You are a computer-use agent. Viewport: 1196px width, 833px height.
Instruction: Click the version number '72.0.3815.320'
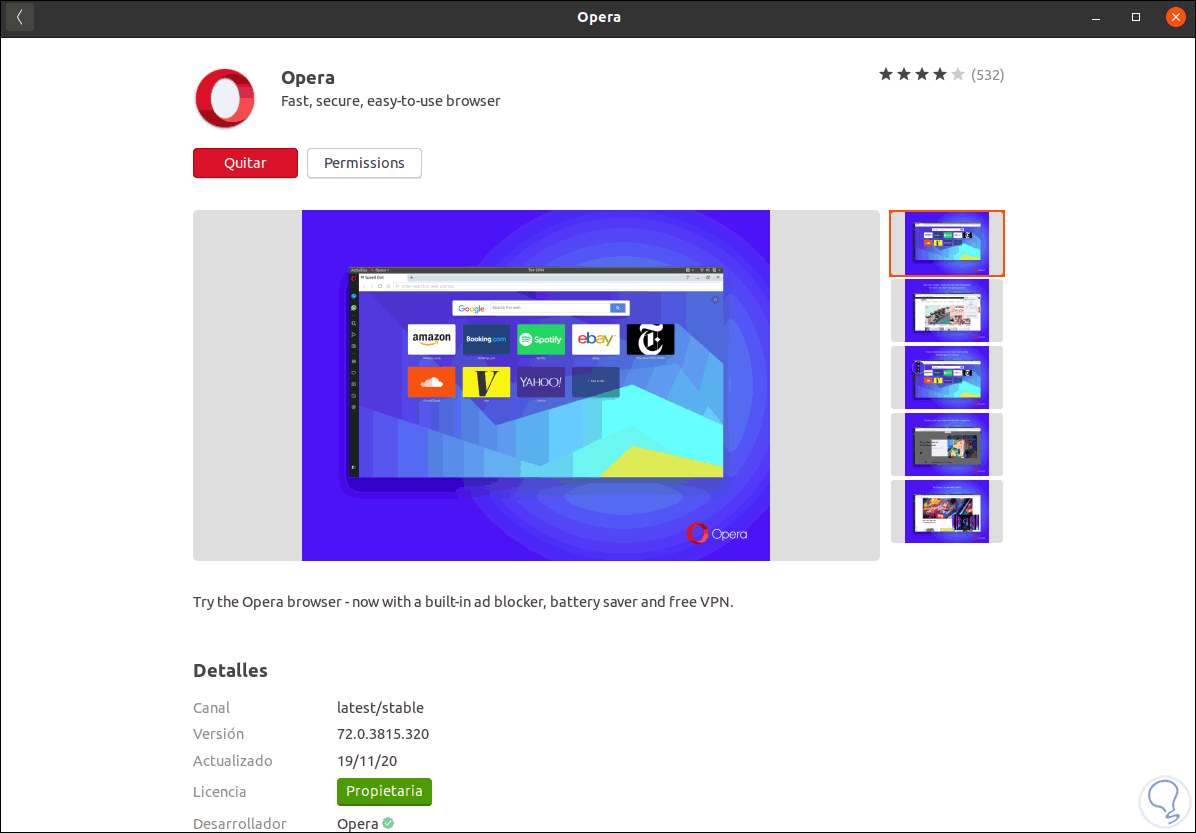point(383,734)
